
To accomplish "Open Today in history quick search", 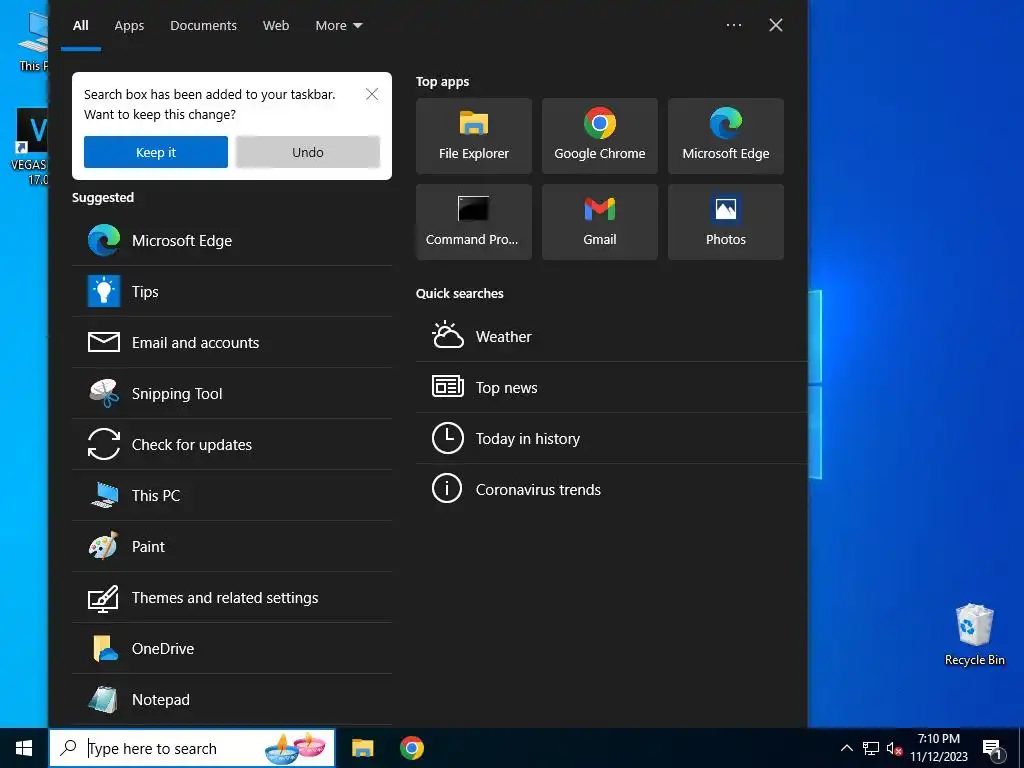I will tap(612, 438).
